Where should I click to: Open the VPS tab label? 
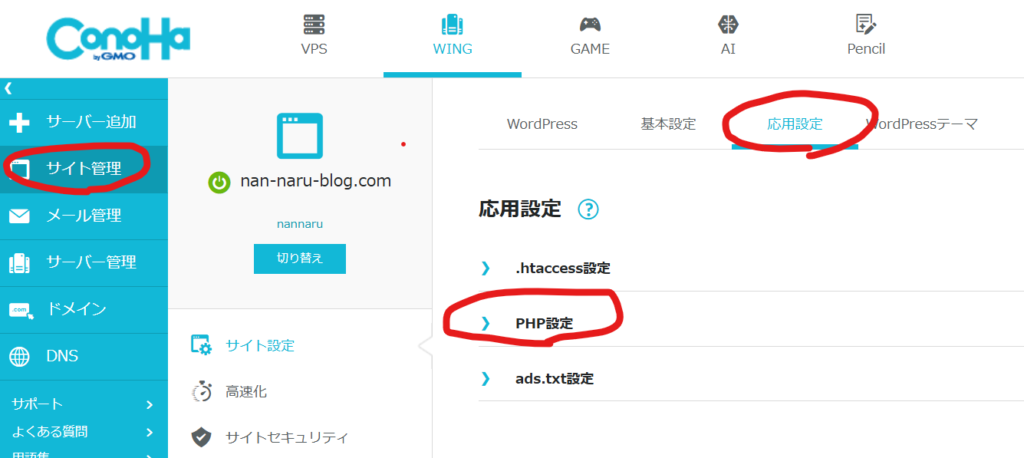tap(313, 49)
